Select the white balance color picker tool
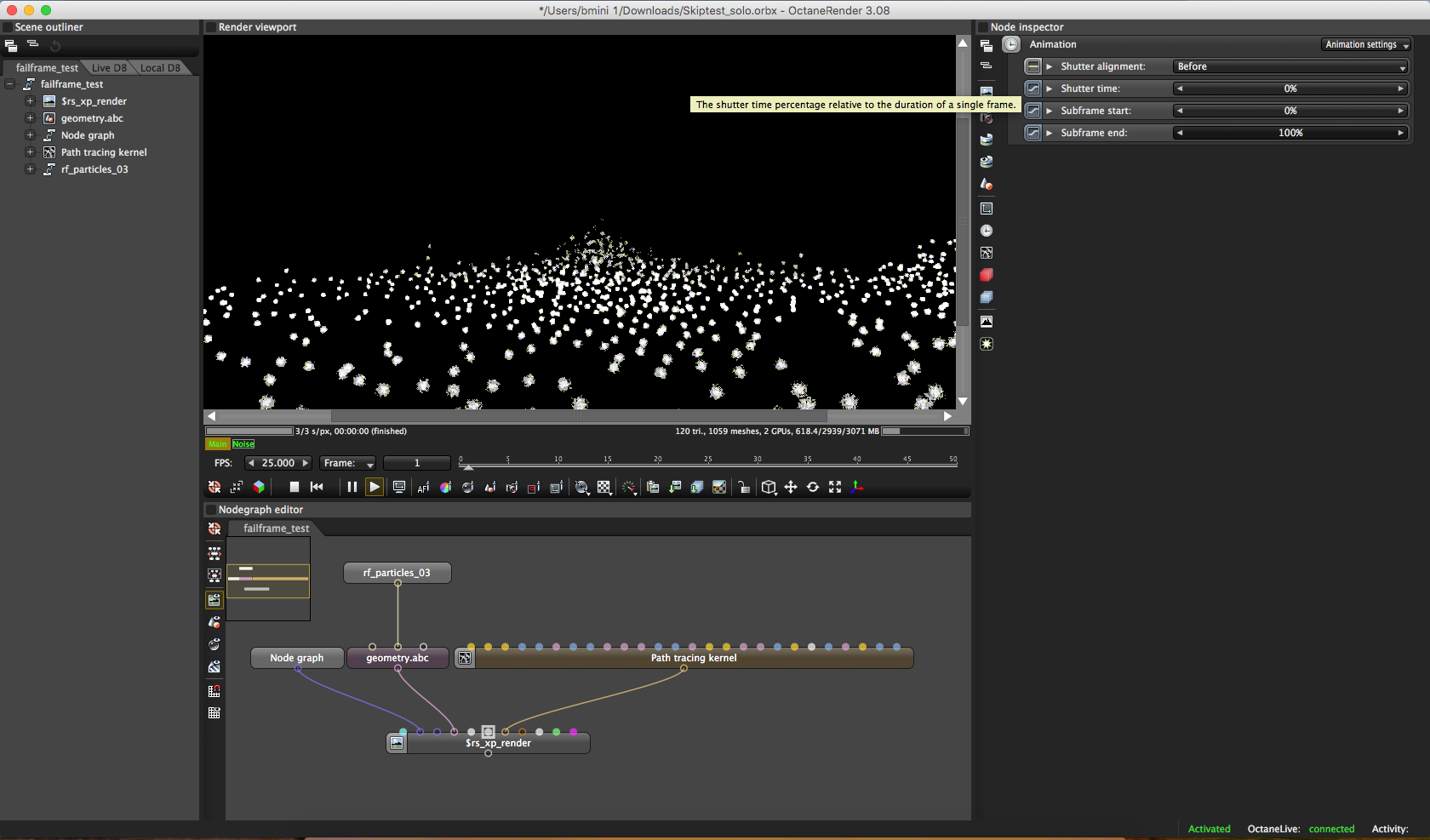Viewport: 1430px width, 840px height. [x=445, y=488]
